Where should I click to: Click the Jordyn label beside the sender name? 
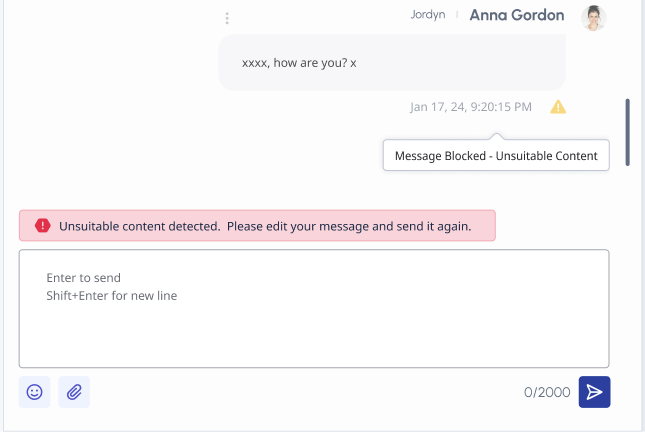(425, 15)
